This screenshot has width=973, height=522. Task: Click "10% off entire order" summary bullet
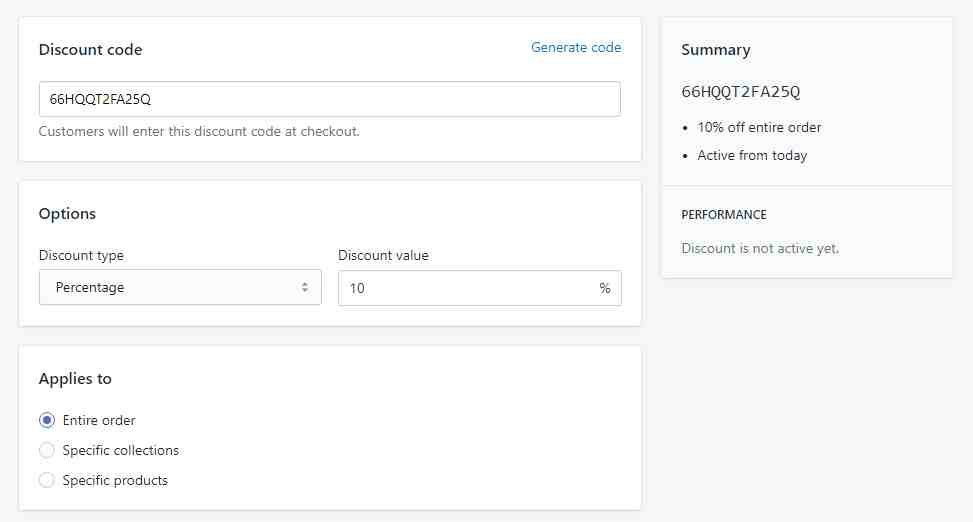(x=759, y=127)
